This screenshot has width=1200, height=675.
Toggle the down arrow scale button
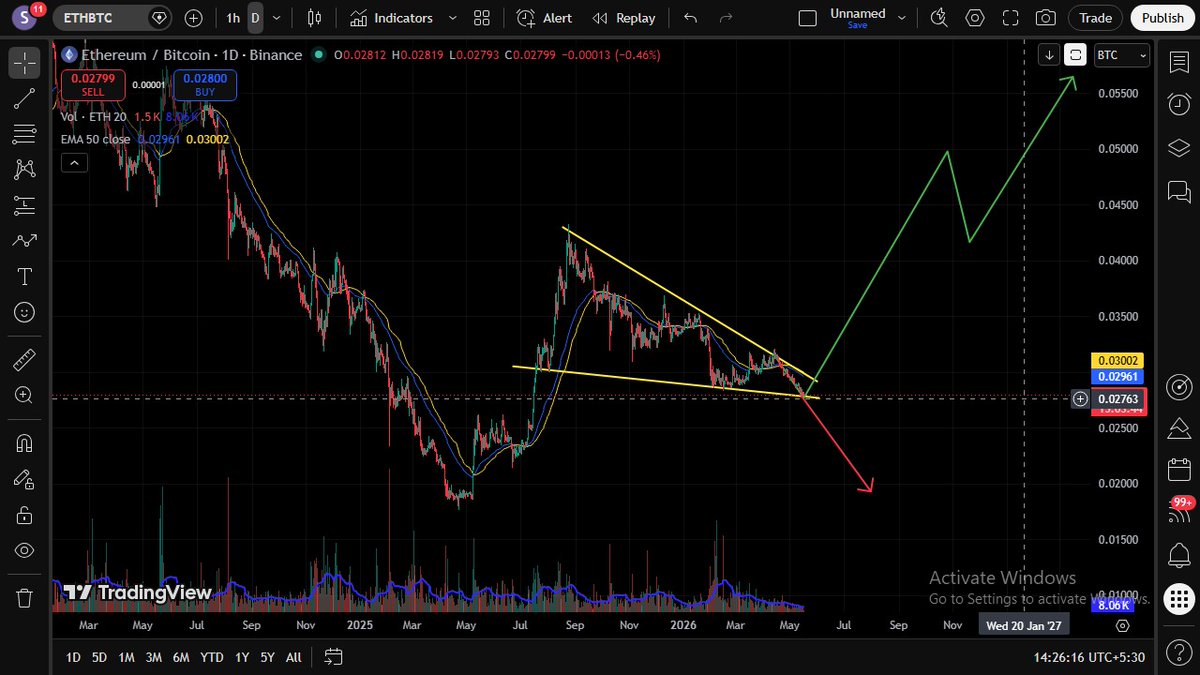tap(1049, 55)
